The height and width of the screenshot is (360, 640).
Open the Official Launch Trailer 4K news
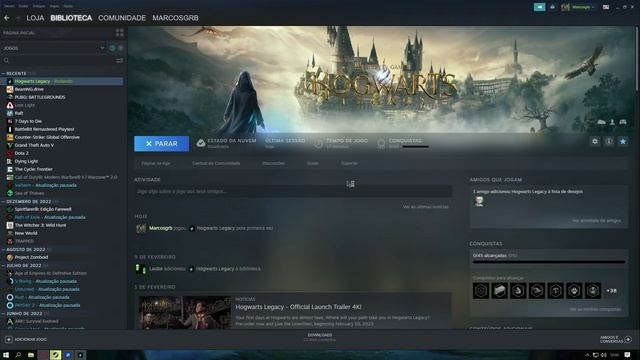(298, 307)
